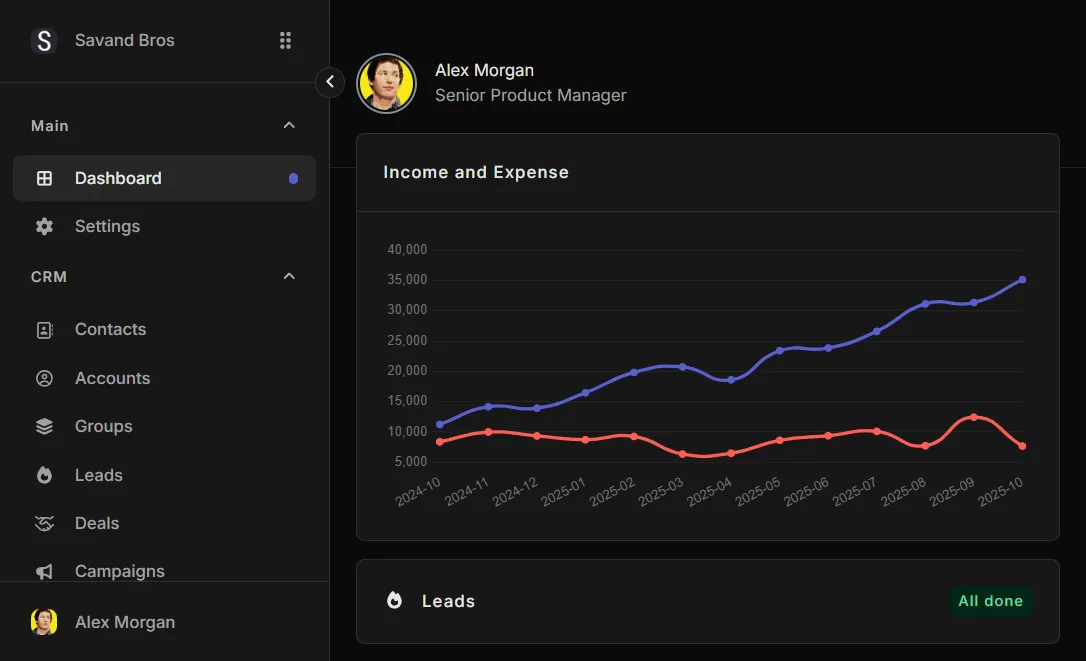Viewport: 1086px width, 661px height.
Task: Click the Groups layers icon
Action: click(x=44, y=426)
